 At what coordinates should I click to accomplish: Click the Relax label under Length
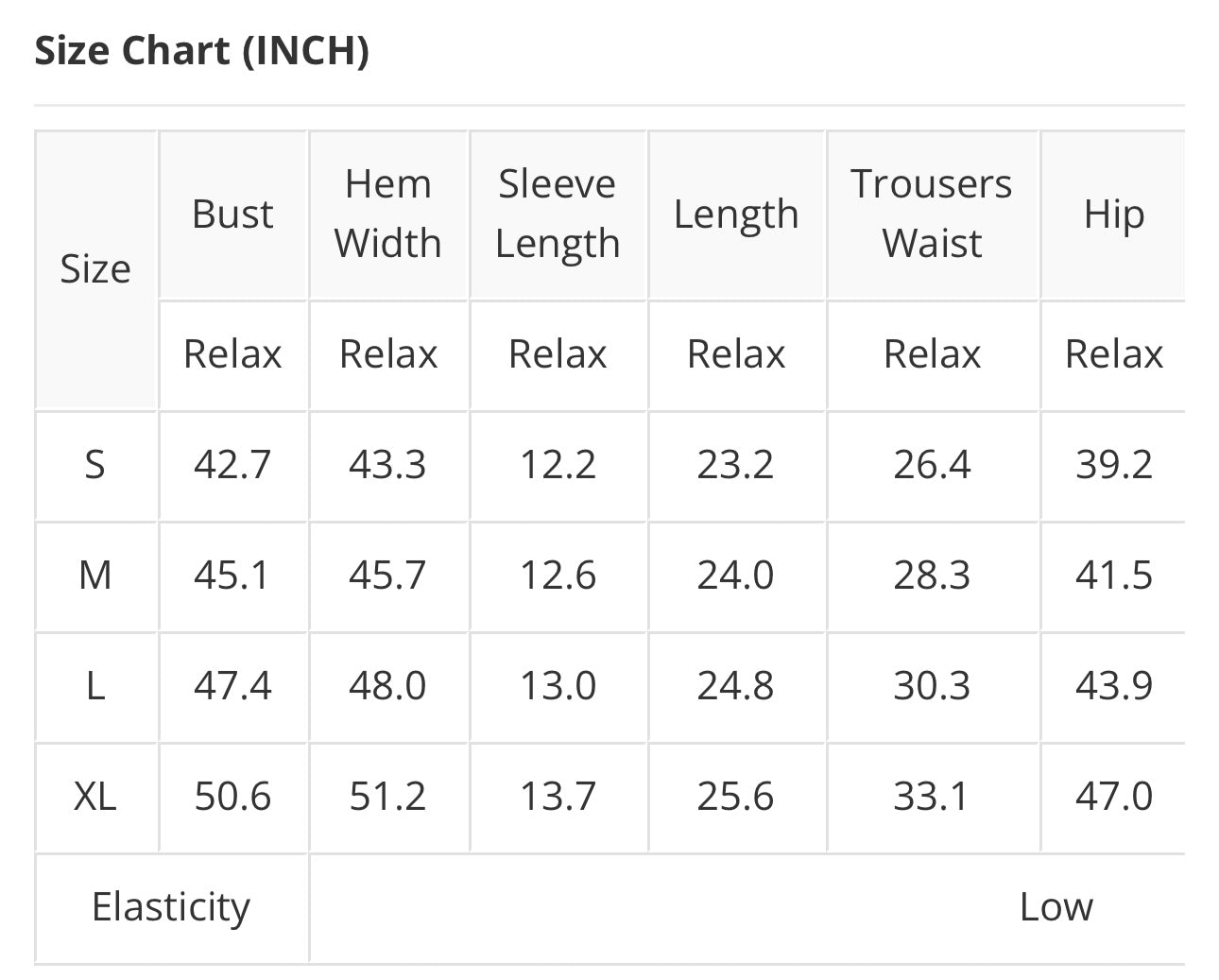(736, 354)
